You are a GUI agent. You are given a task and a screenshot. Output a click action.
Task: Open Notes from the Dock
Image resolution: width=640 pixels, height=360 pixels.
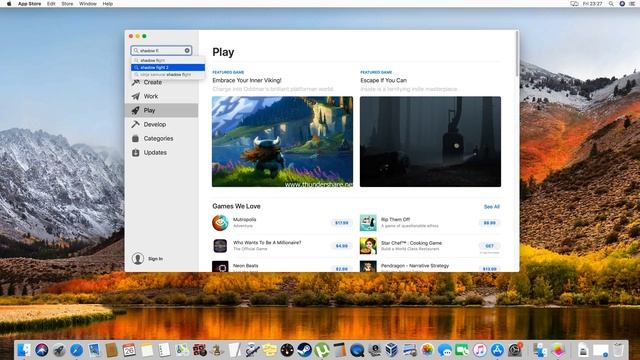pos(147,350)
